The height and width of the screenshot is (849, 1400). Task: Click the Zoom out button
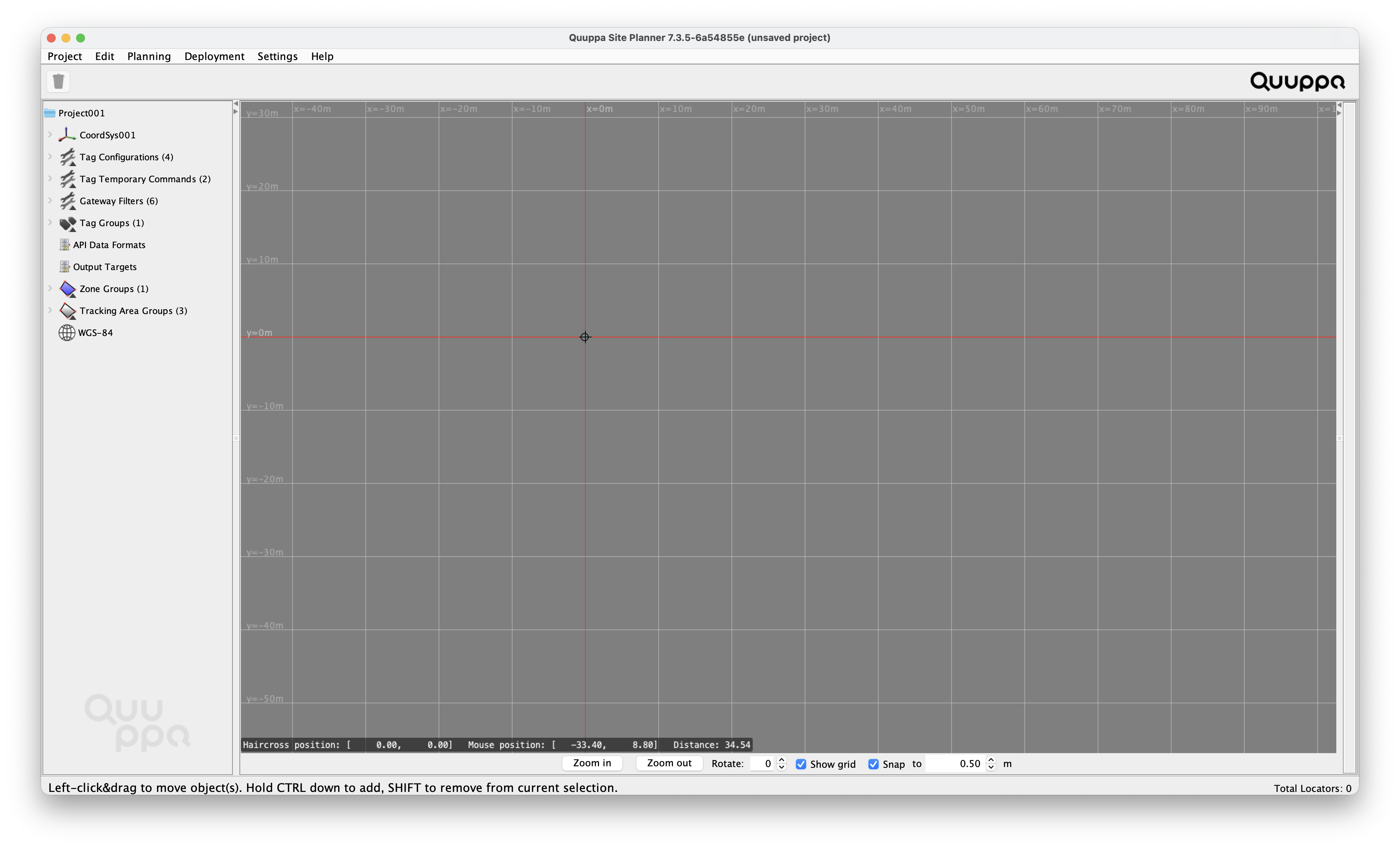click(x=669, y=763)
